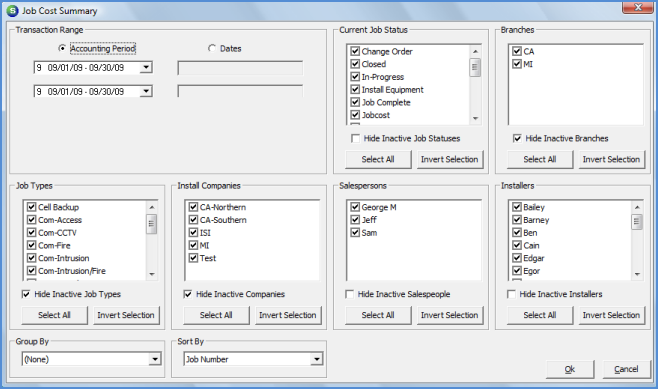Viewport: 658px width, 389px height.
Task: Toggle salesperson Jeff
Action: tap(355, 219)
